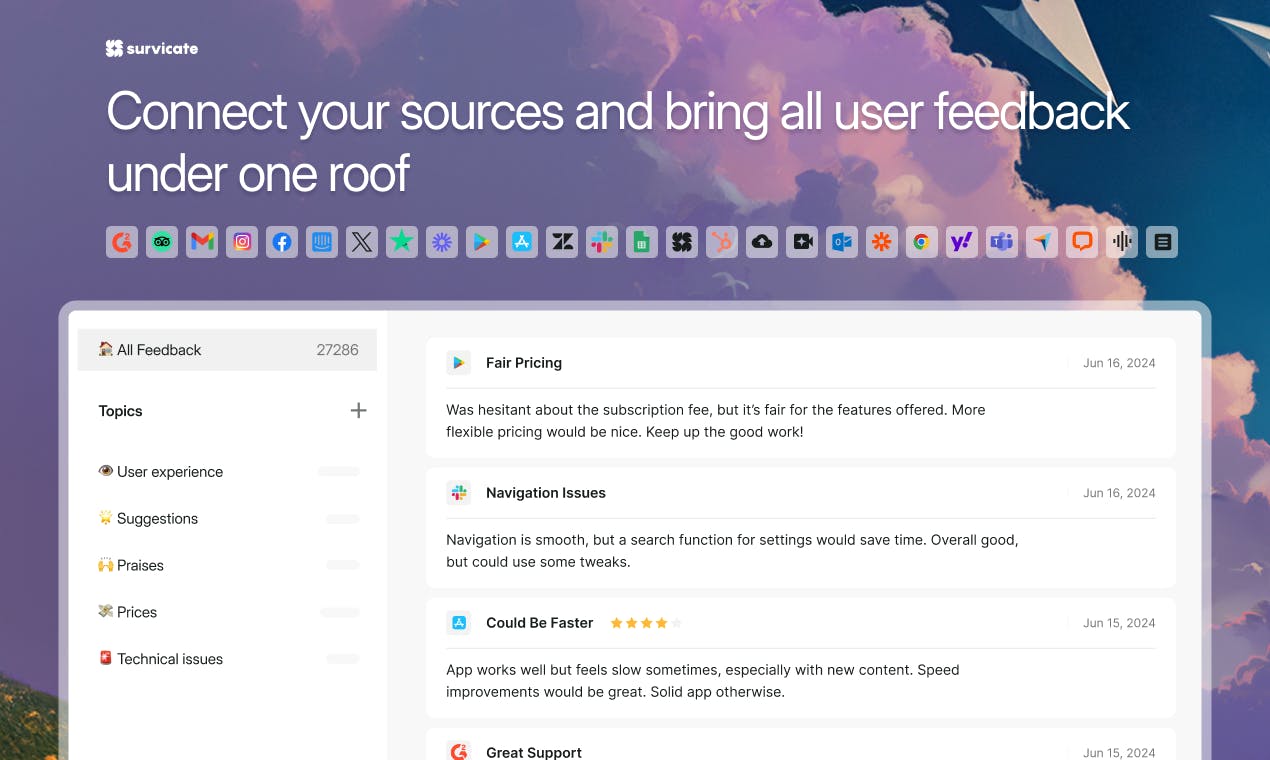Click the Facebook source icon
1270x760 pixels.
pos(282,242)
